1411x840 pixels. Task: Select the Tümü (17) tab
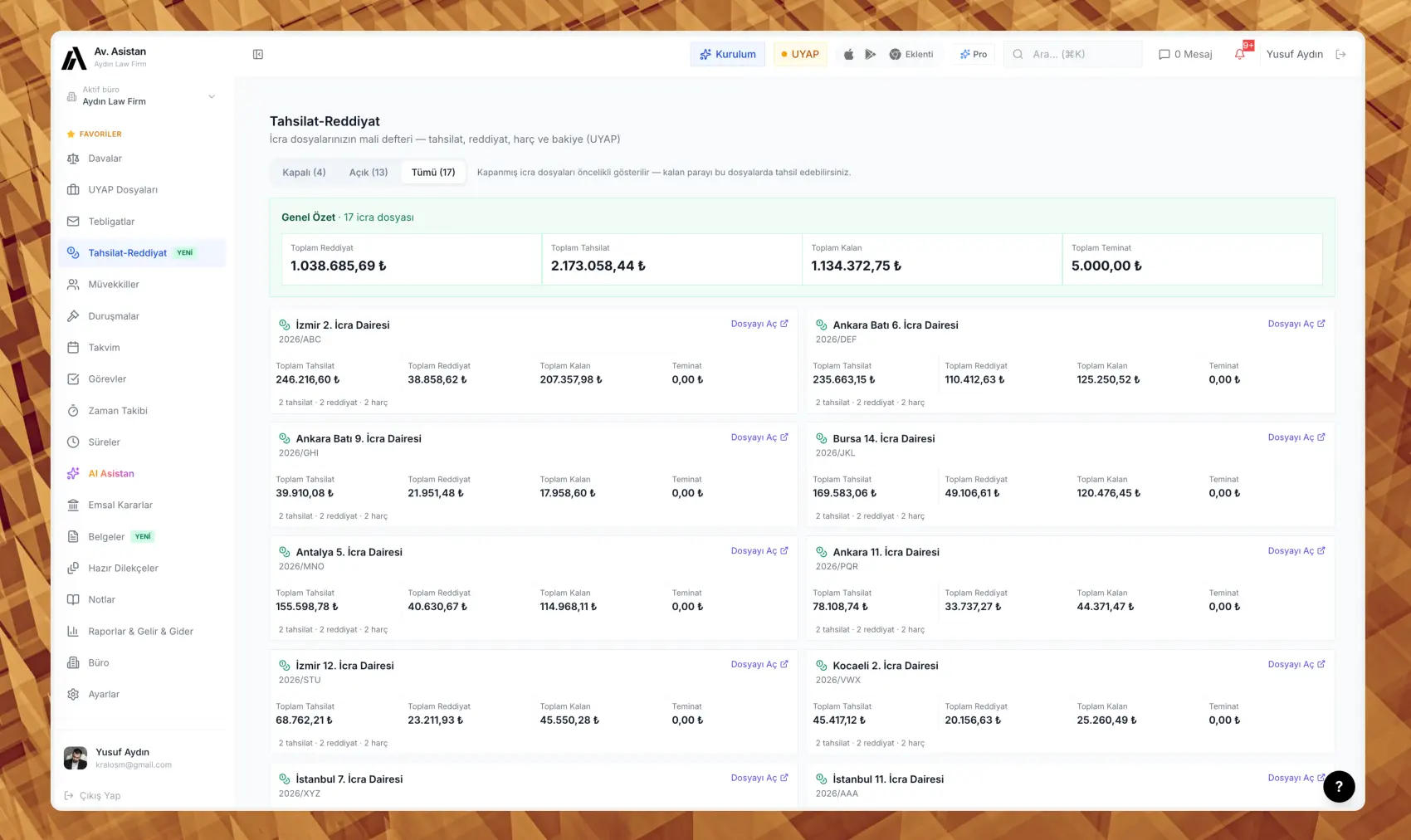coord(433,173)
